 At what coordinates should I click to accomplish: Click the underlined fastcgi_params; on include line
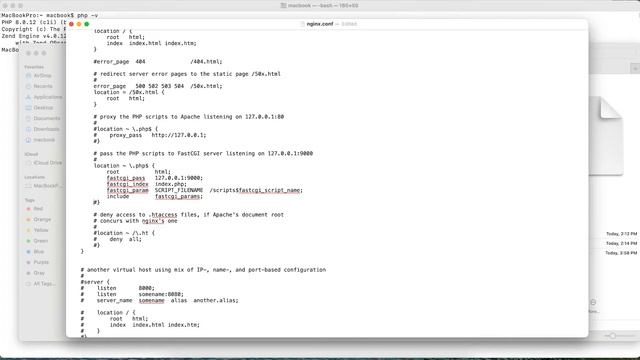click(x=179, y=196)
